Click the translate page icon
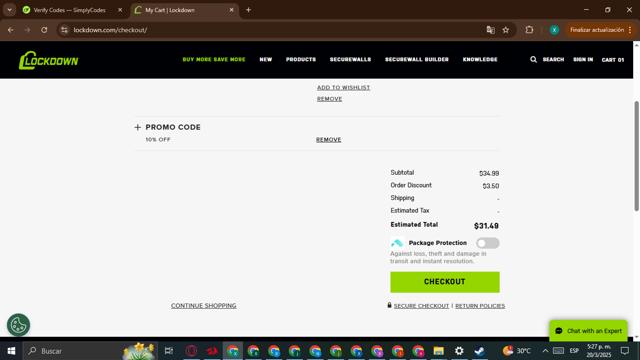 point(490,30)
